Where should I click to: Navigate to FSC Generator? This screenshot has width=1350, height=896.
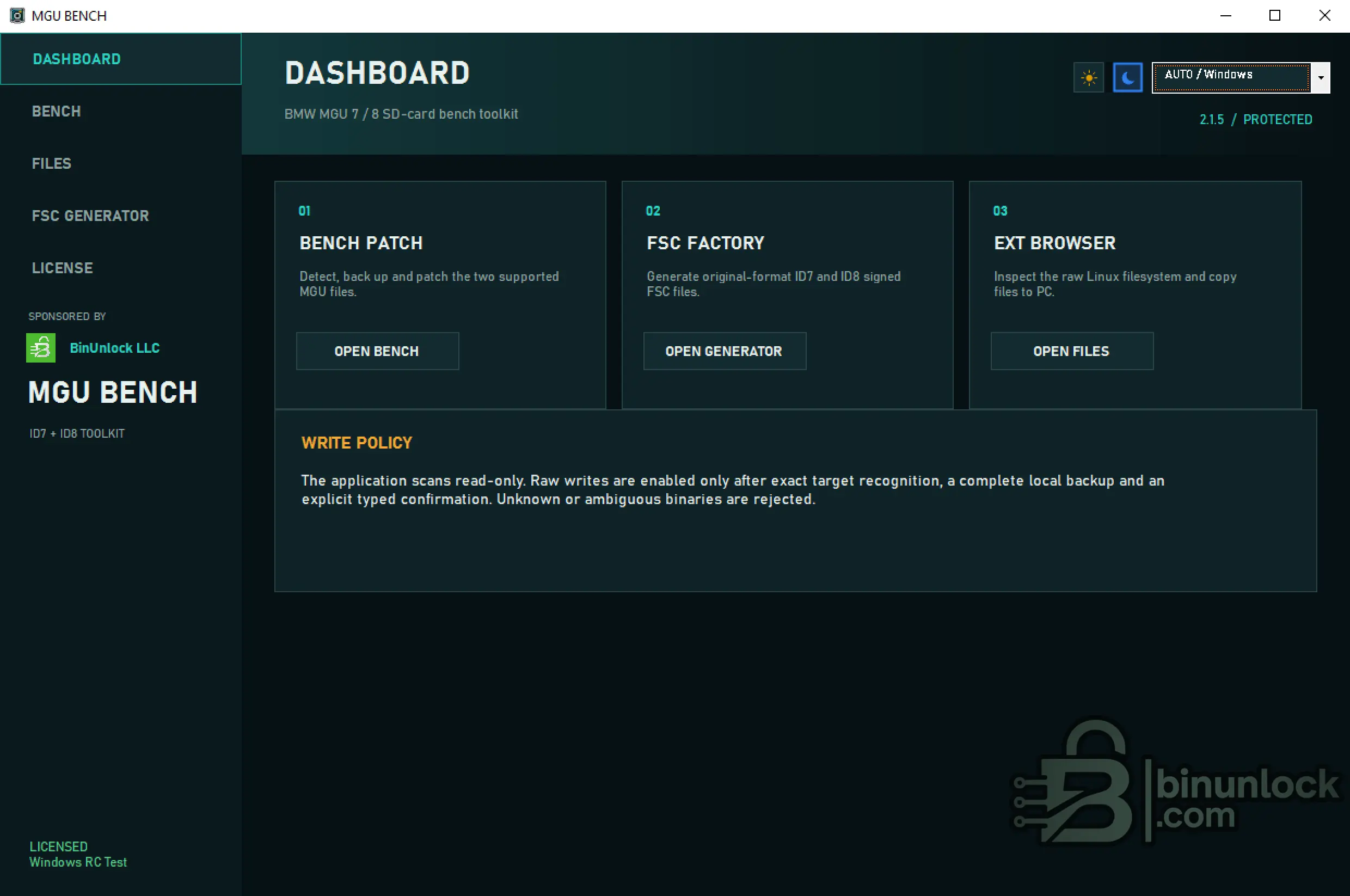[x=120, y=216]
